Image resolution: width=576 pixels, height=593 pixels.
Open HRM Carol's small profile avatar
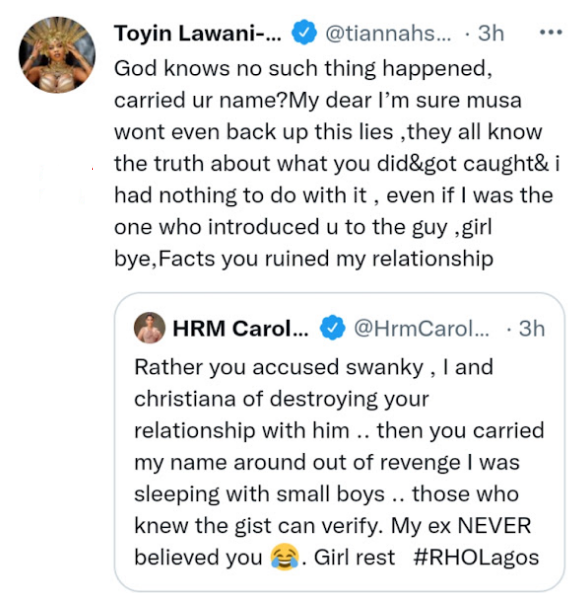pos(150,328)
